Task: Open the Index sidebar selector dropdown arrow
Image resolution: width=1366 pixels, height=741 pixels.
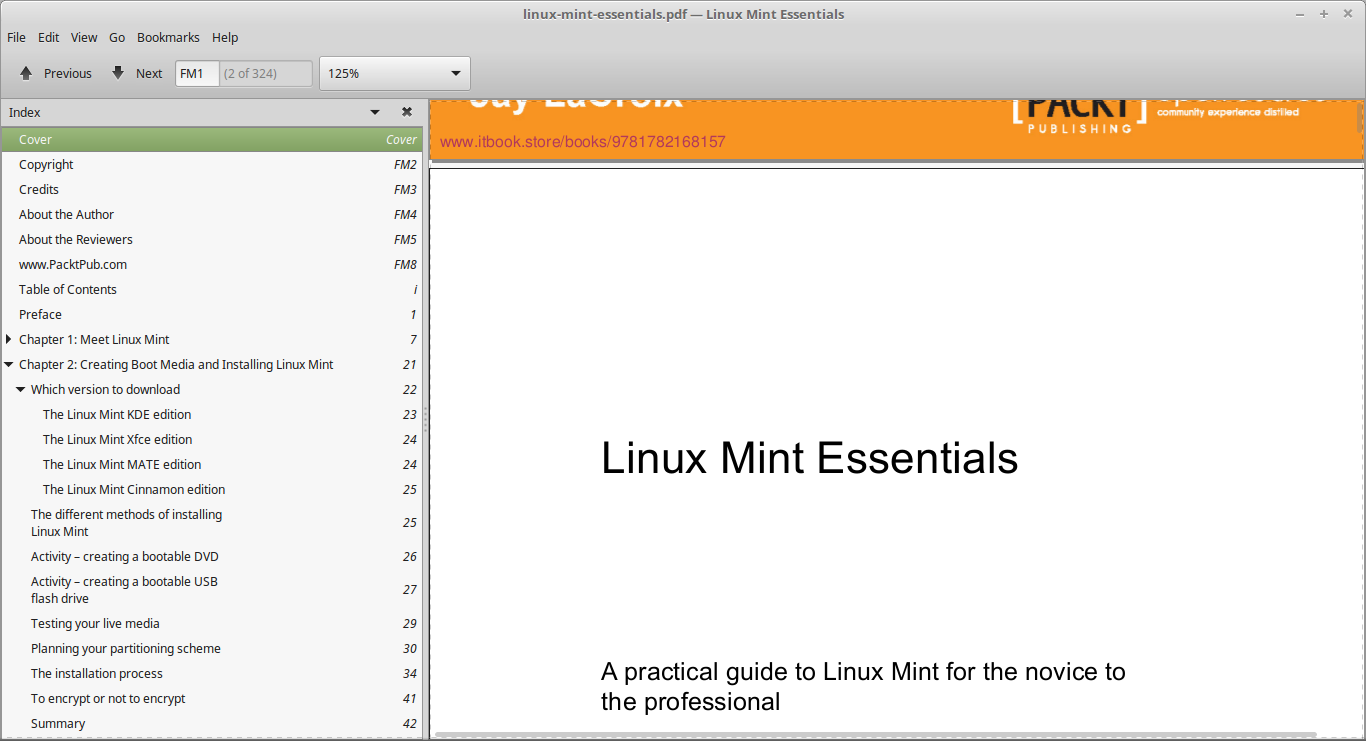Action: pyautogui.click(x=375, y=112)
